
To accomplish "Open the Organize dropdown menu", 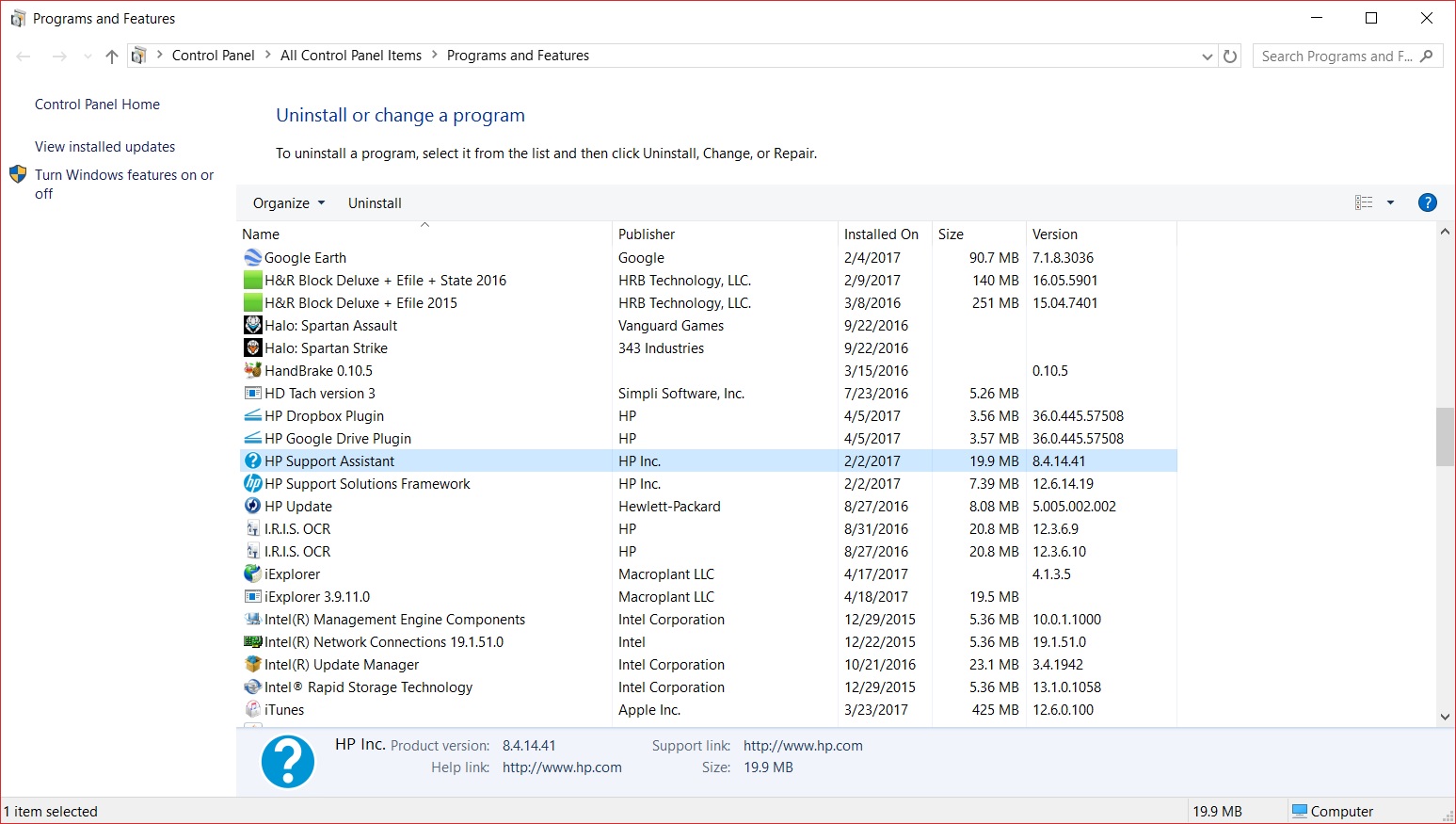I will tap(287, 202).
